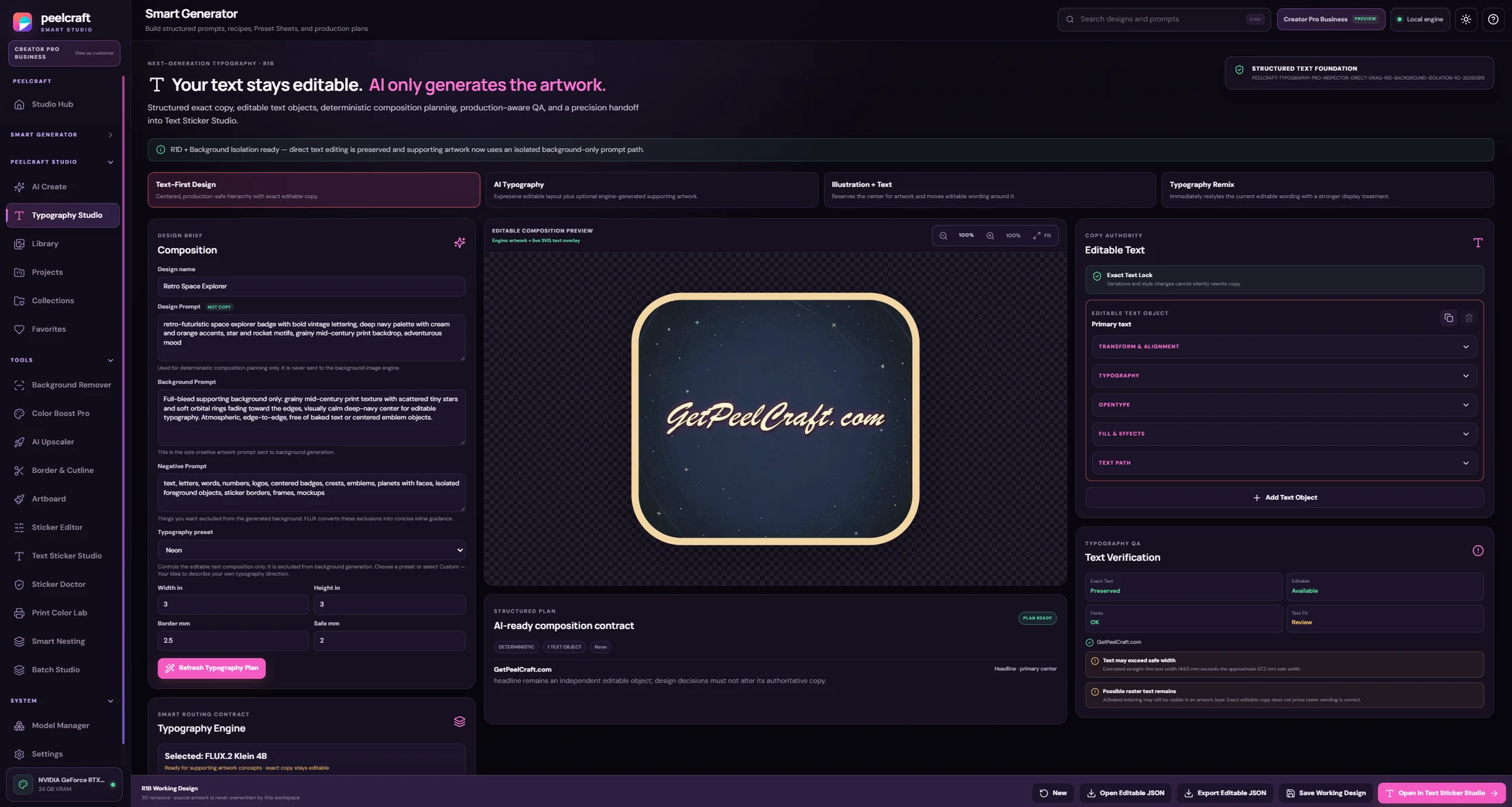Select Typography Studio in sidebar
The height and width of the screenshot is (807, 1512).
[x=63, y=215]
